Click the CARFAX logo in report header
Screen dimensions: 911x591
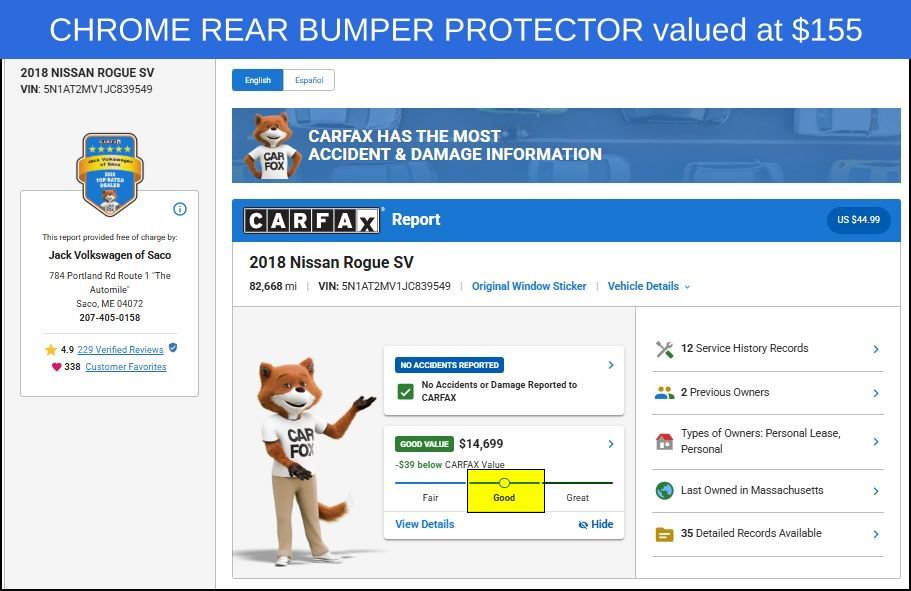(x=311, y=221)
